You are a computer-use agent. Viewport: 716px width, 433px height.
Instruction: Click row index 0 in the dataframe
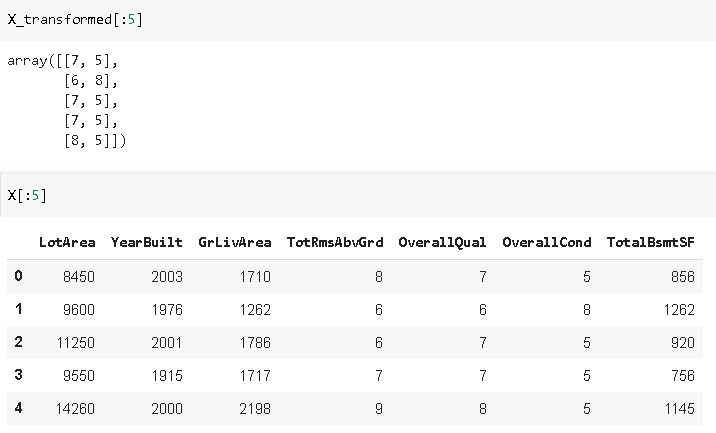pyautogui.click(x=18, y=276)
